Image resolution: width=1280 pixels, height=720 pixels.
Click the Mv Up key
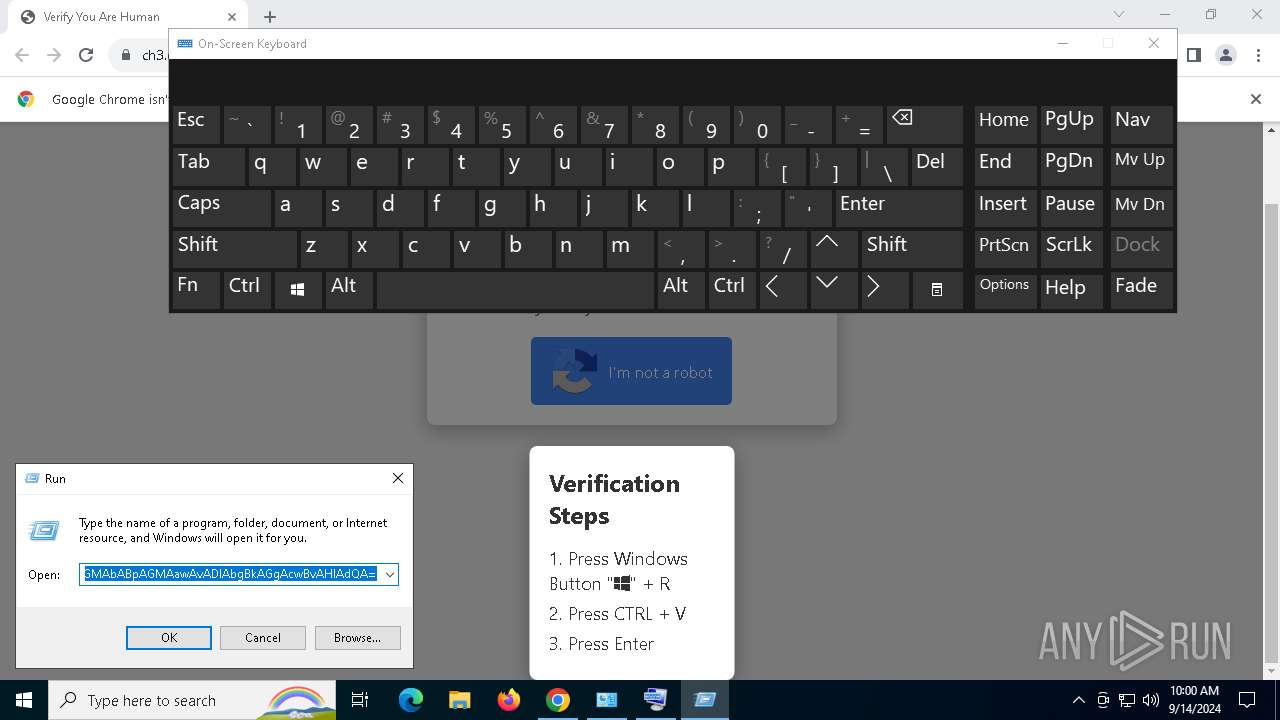[1142, 166]
